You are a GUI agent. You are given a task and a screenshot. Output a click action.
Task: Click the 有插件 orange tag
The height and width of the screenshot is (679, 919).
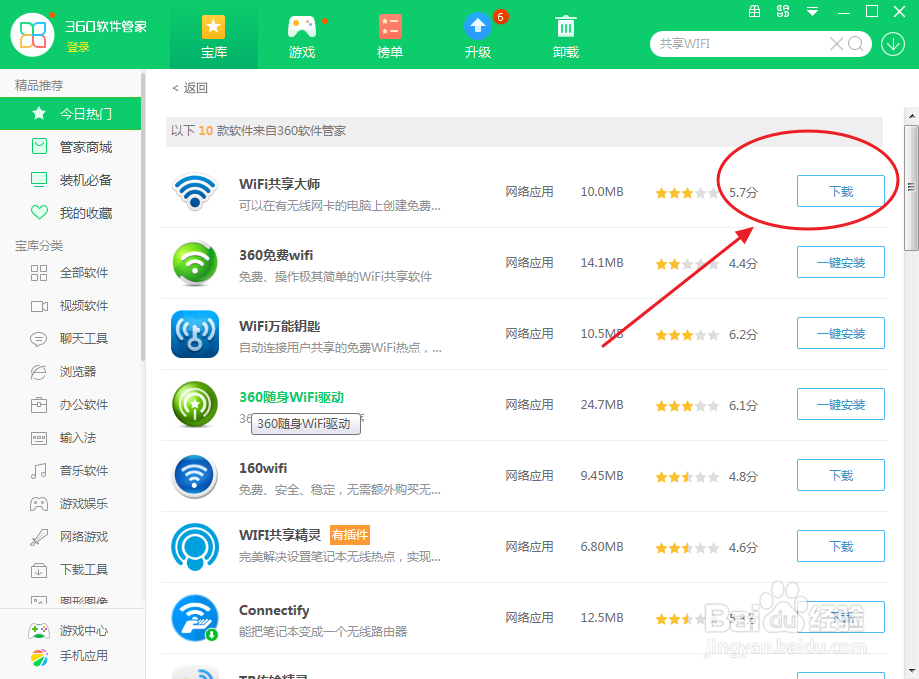tap(350, 535)
